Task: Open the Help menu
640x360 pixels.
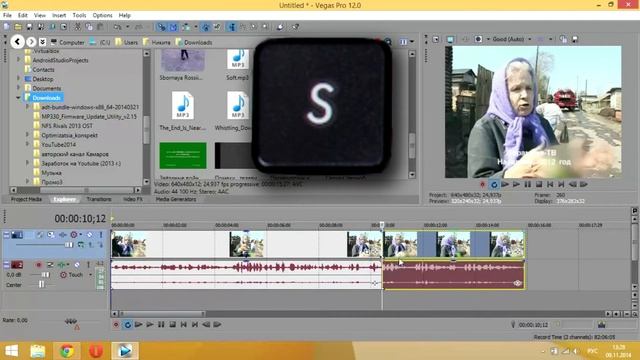Action: (x=124, y=16)
